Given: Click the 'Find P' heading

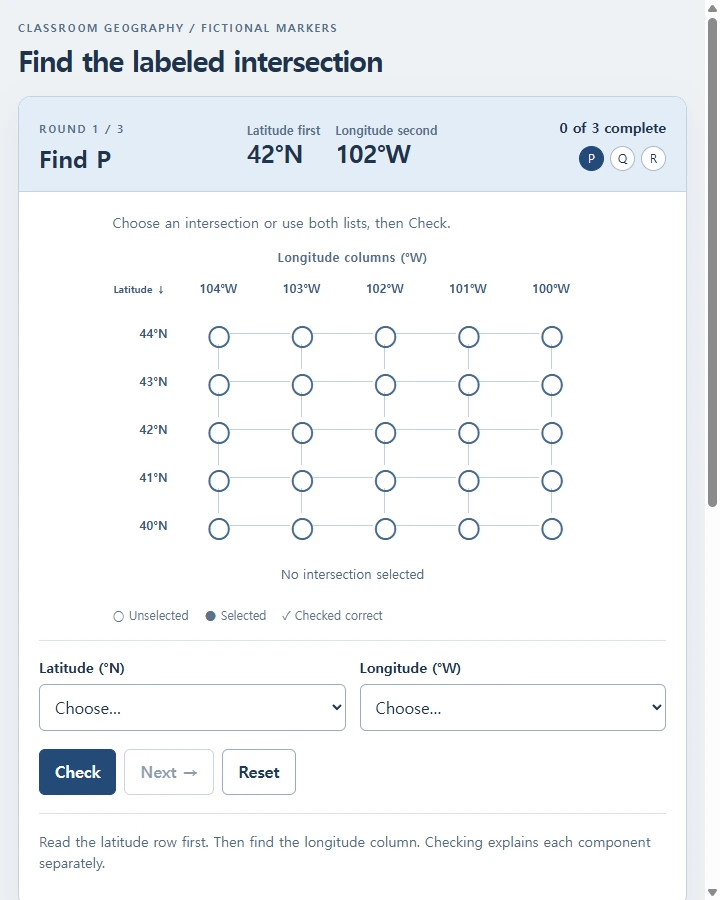Looking at the screenshot, I should pos(75,160).
